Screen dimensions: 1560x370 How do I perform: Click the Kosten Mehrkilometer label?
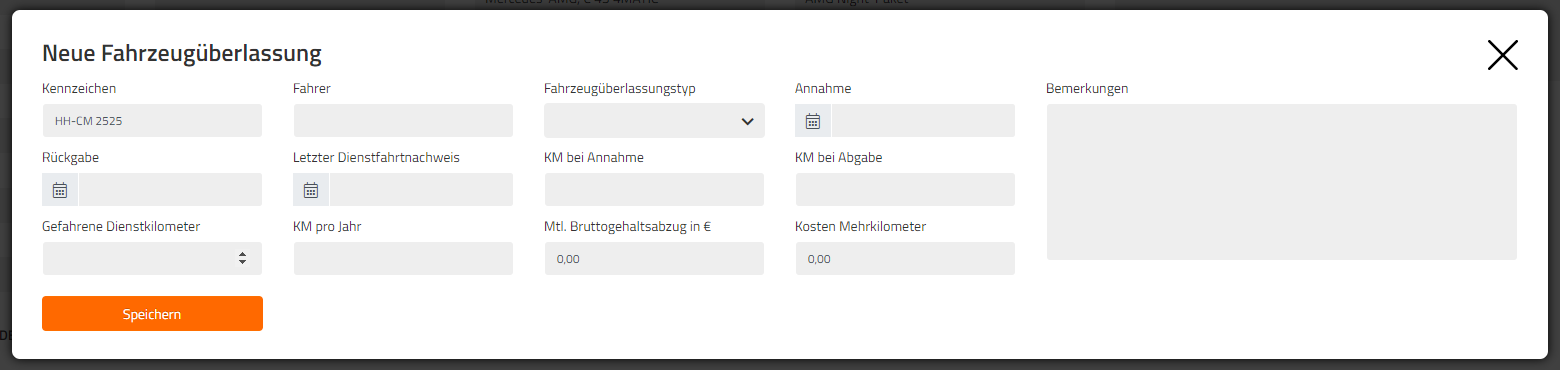tap(860, 226)
